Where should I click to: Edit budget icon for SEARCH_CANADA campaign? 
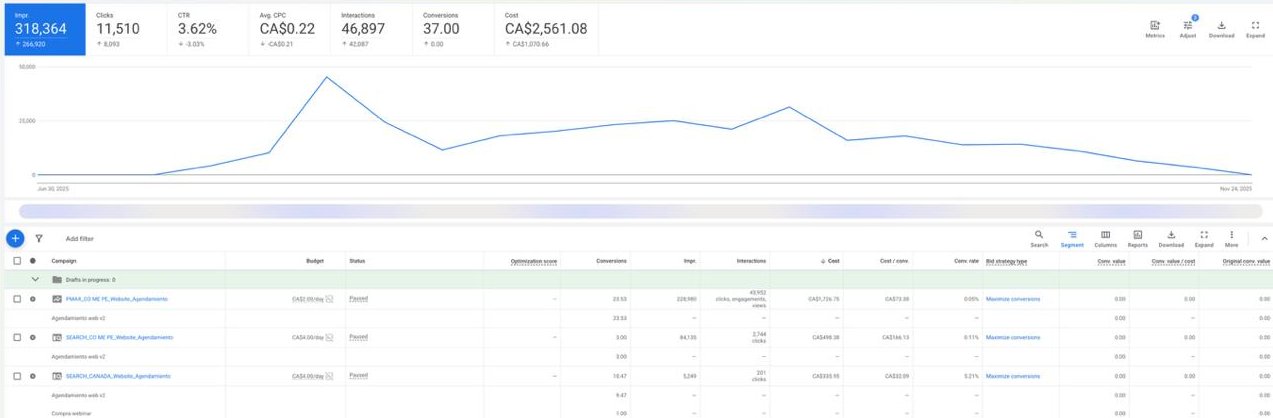click(329, 376)
